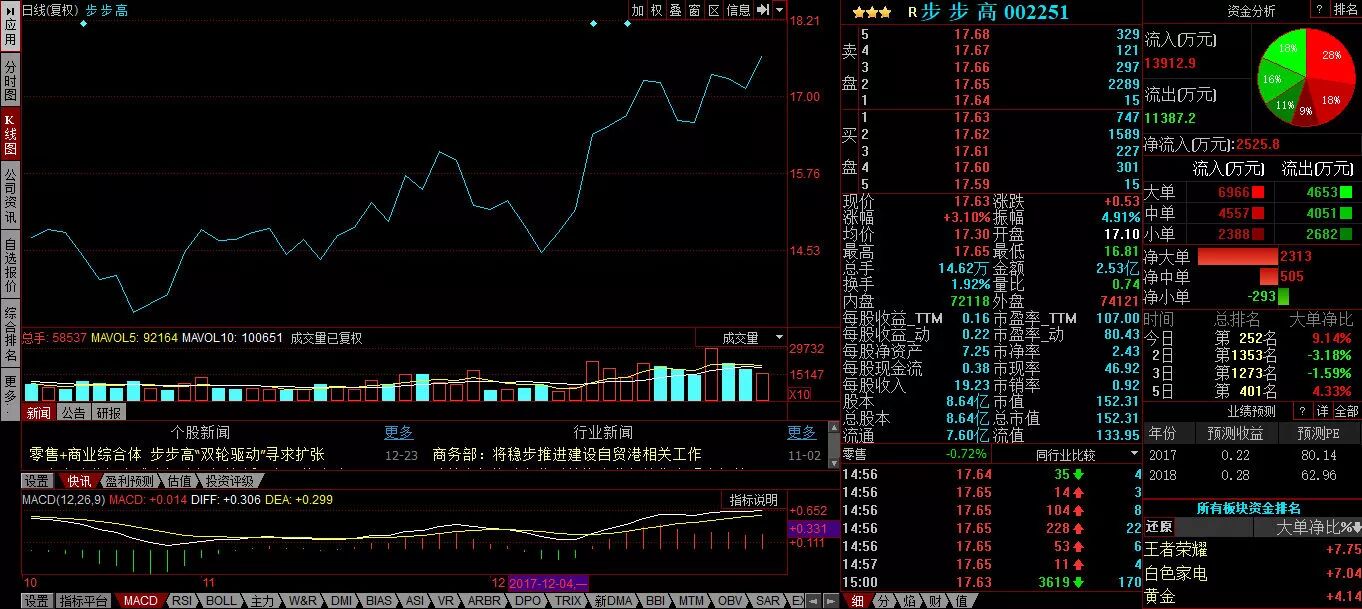Screen dimensions: 1362x609
Task: Click the 2017-12-04 date marker
Action: [548, 582]
